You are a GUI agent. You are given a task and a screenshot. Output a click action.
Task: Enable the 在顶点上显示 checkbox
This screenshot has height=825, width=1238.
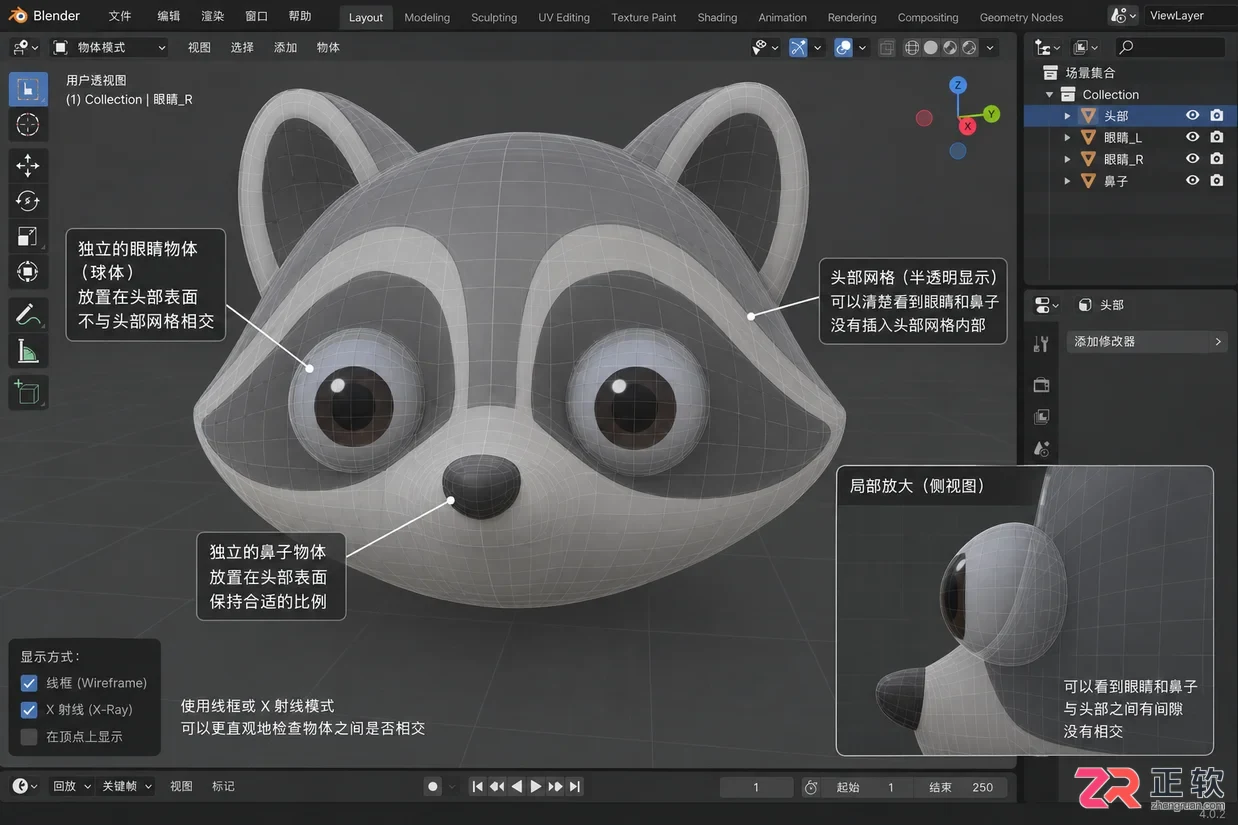[x=29, y=737]
